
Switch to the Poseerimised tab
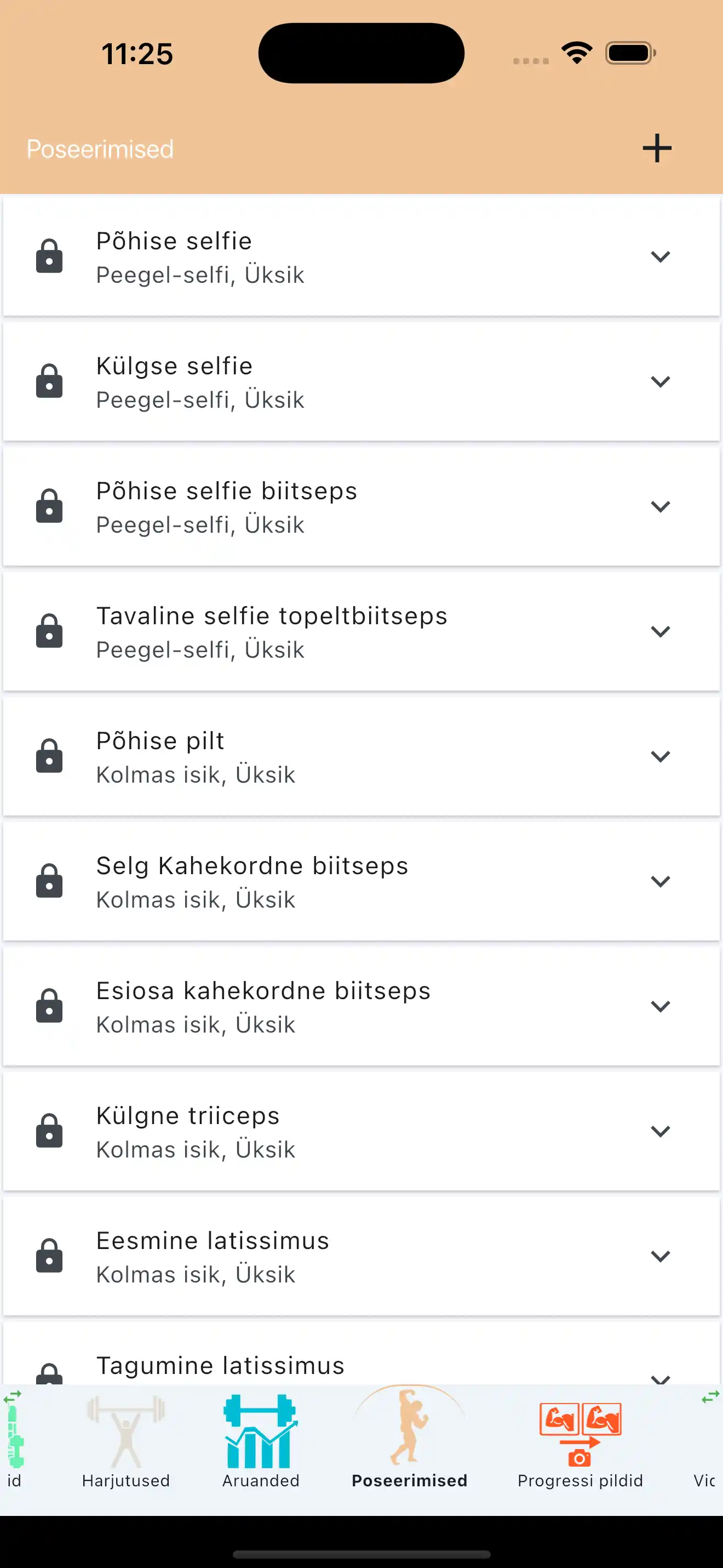click(x=409, y=1440)
